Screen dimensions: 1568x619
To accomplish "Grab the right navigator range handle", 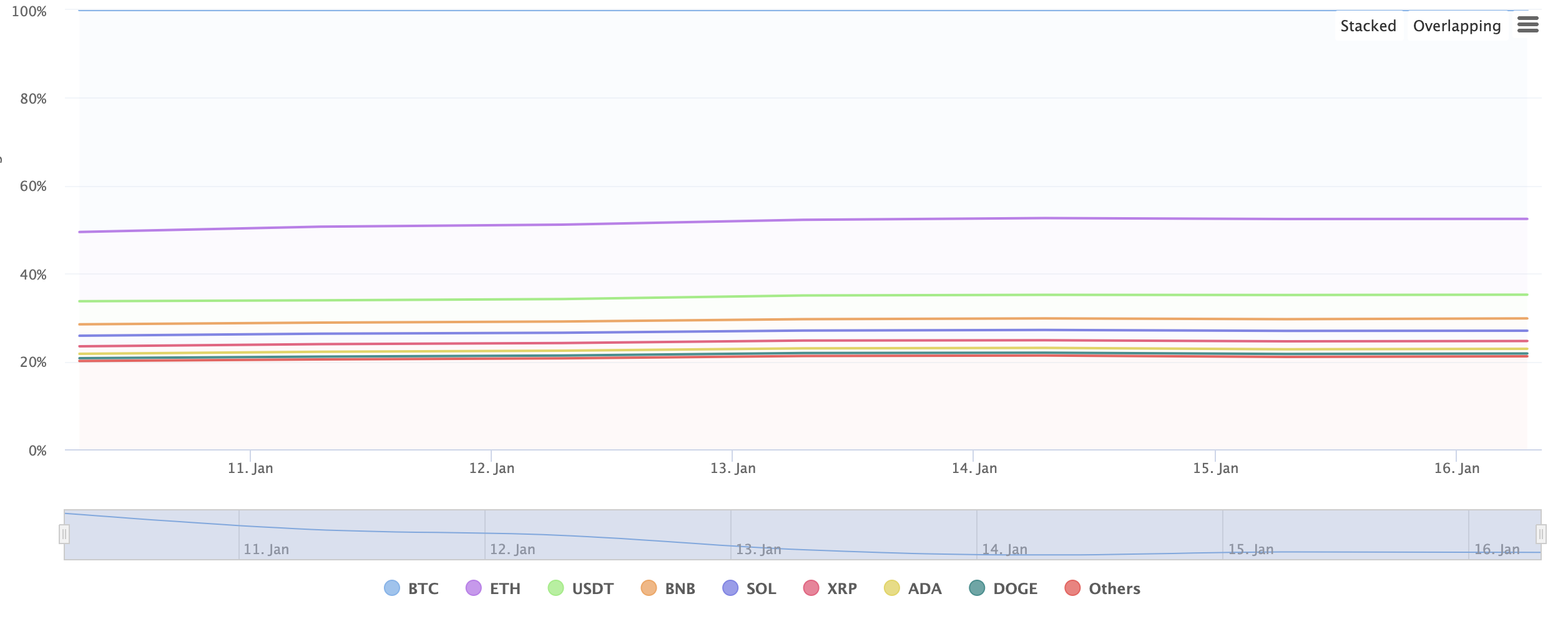I will point(1541,534).
